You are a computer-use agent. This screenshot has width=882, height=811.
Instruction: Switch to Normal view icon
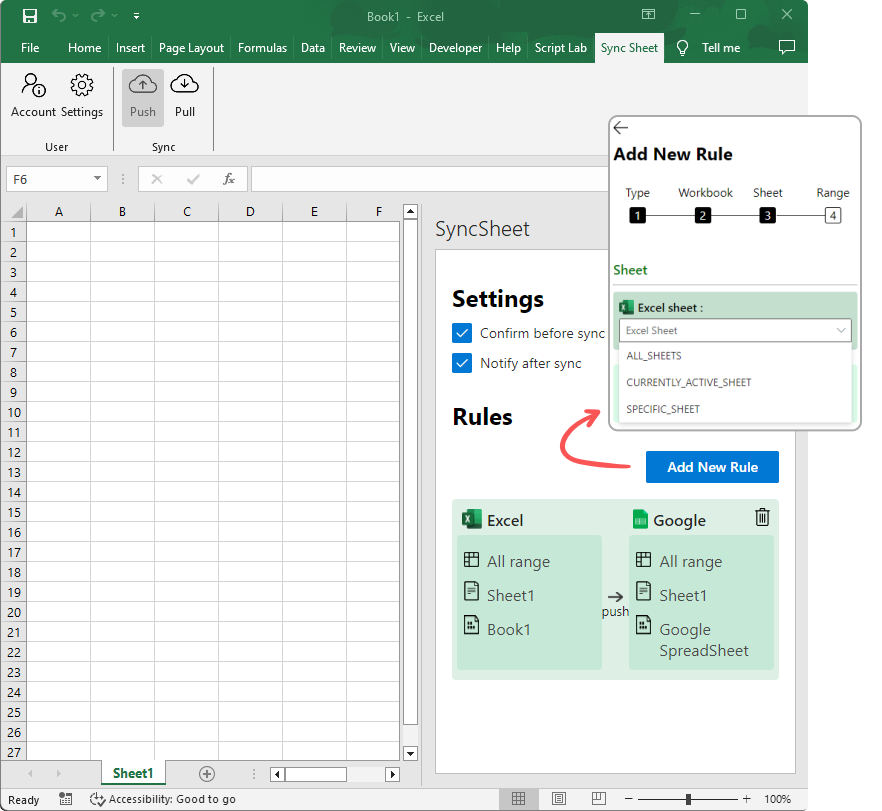tap(519, 799)
